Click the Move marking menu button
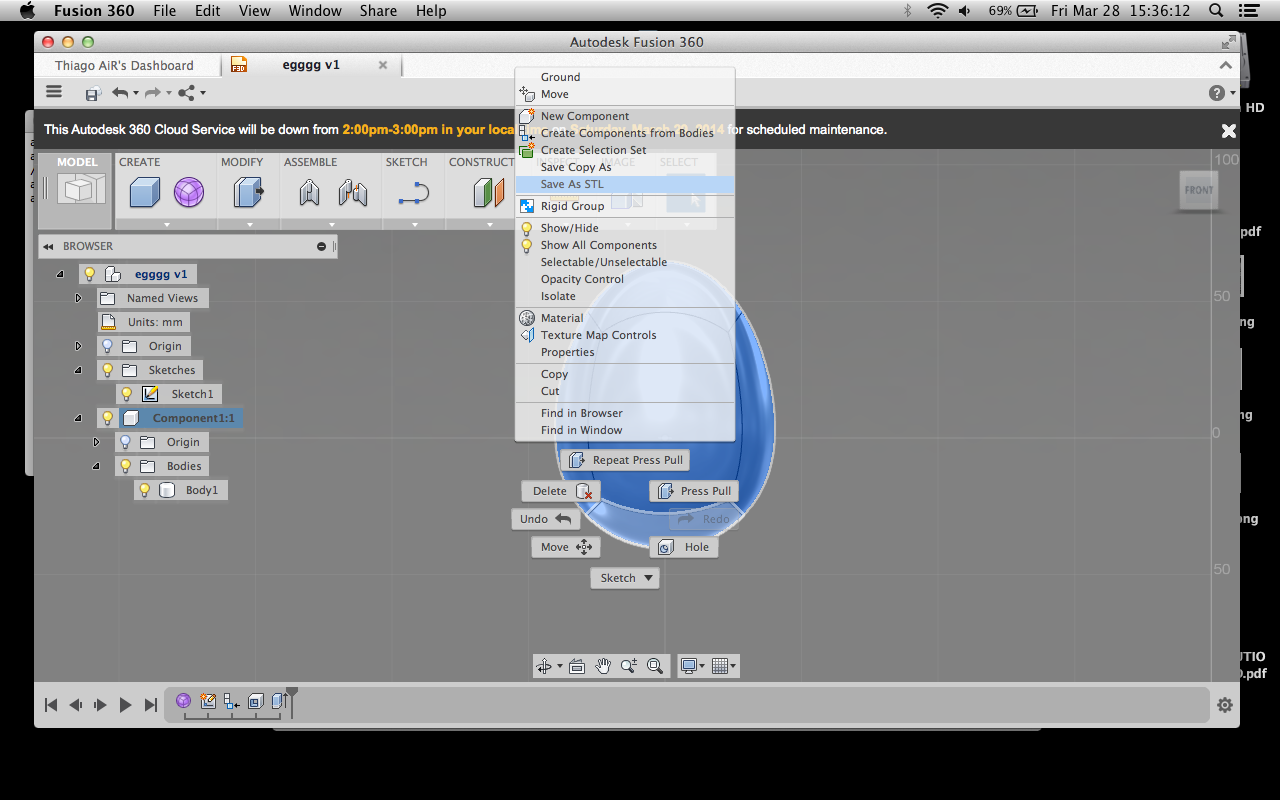Screen dimensions: 1280x800 click(566, 547)
